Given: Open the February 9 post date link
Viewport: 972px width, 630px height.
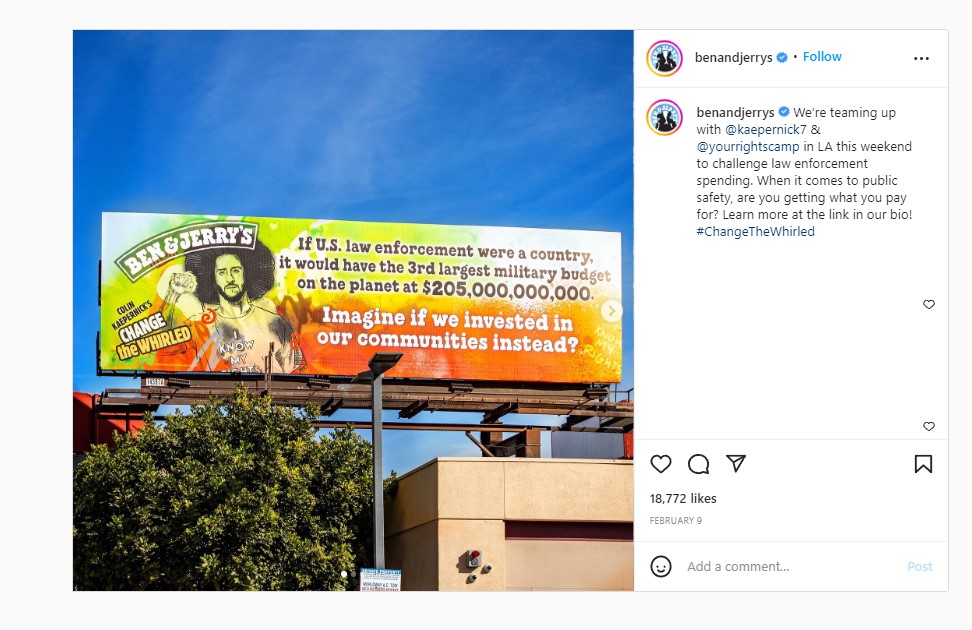Looking at the screenshot, I should 676,521.
